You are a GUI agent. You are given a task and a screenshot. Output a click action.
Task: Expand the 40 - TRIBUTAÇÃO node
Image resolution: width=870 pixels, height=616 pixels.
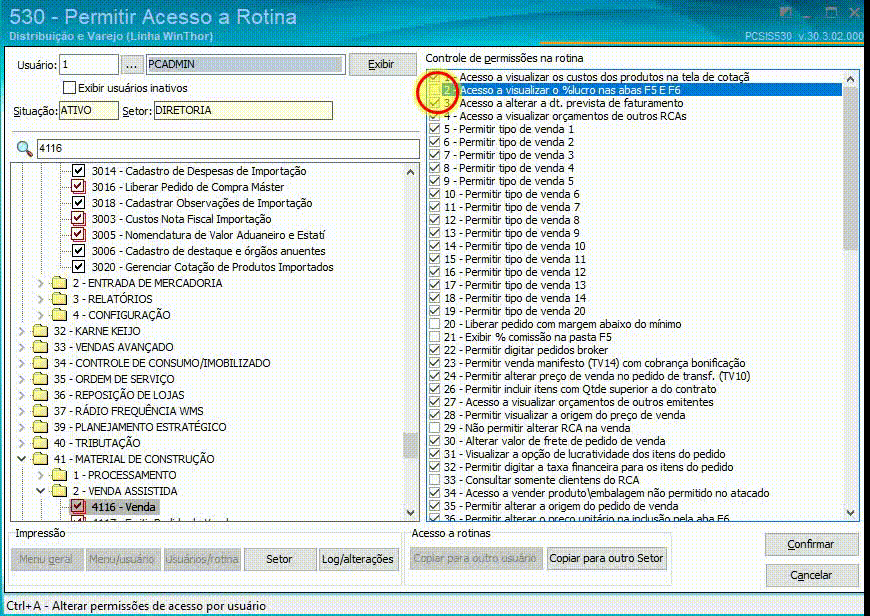click(x=22, y=443)
